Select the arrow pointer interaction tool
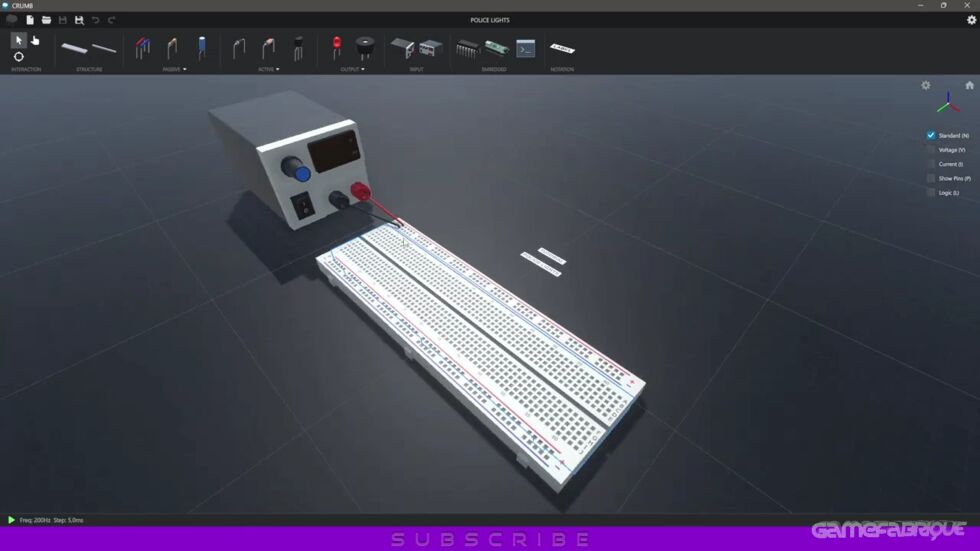Viewport: 980px width, 551px height. 19,40
